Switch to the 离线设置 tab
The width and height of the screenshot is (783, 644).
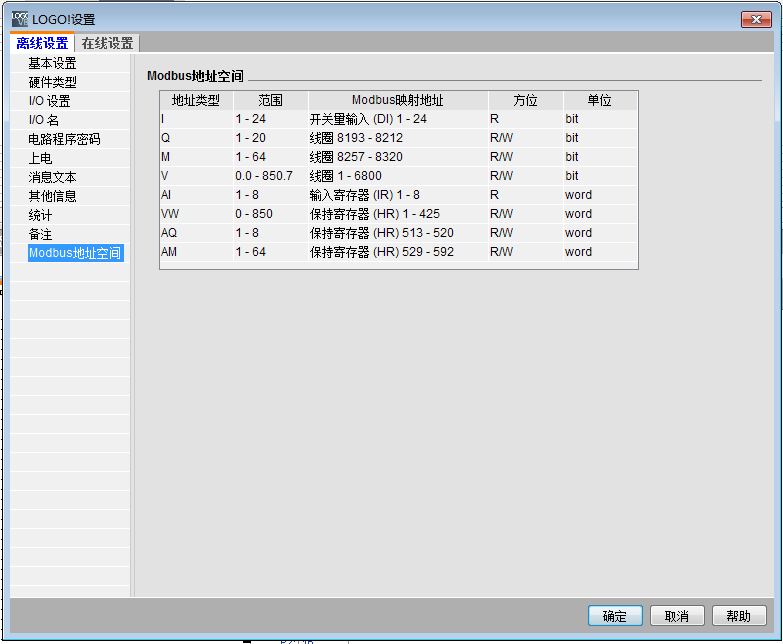pos(42,43)
